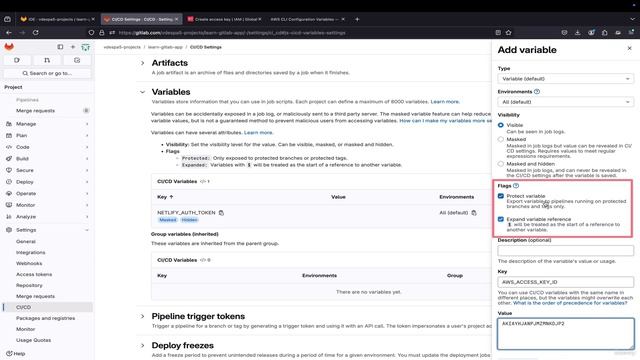Toggle reader view icon in address bar
Screen dimensions: 640x360
click(498, 33)
